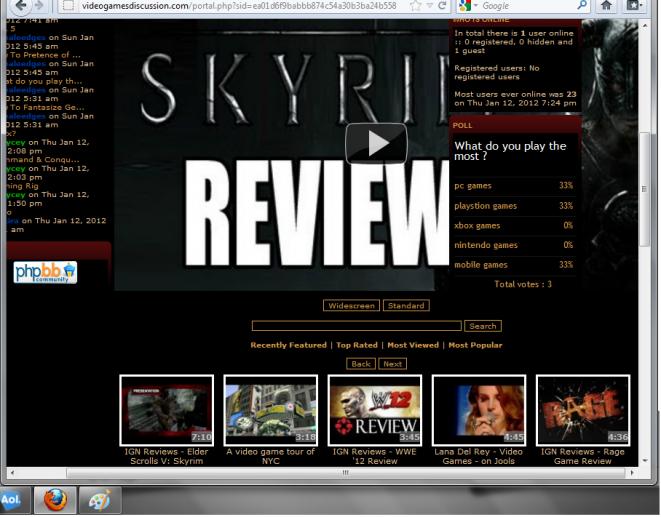The width and height of the screenshot is (661, 517).
Task: Go to the home page icon
Action: (606, 5)
